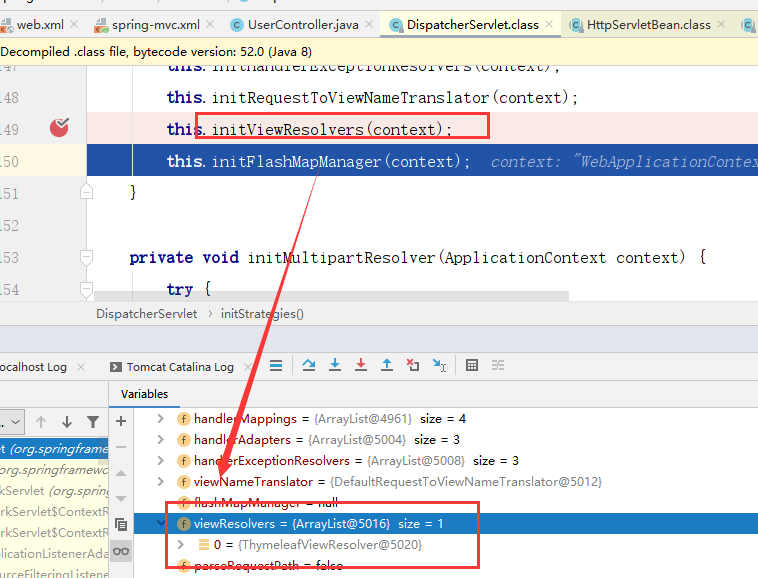Click initFlashMapManager(context) on line 150
This screenshot has height=578, width=758.
[x=340, y=161]
